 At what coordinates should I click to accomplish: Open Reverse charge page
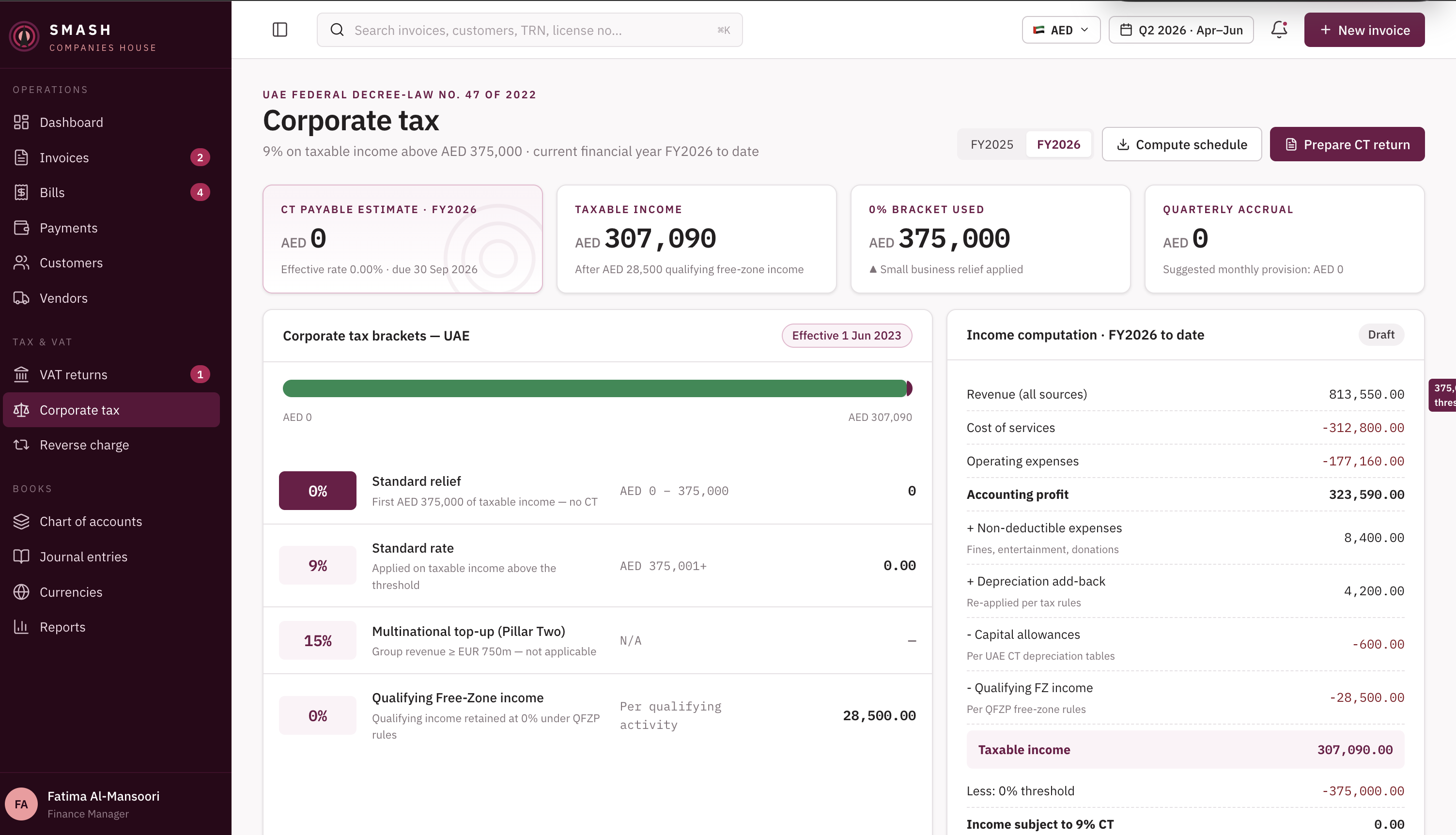(x=111, y=445)
